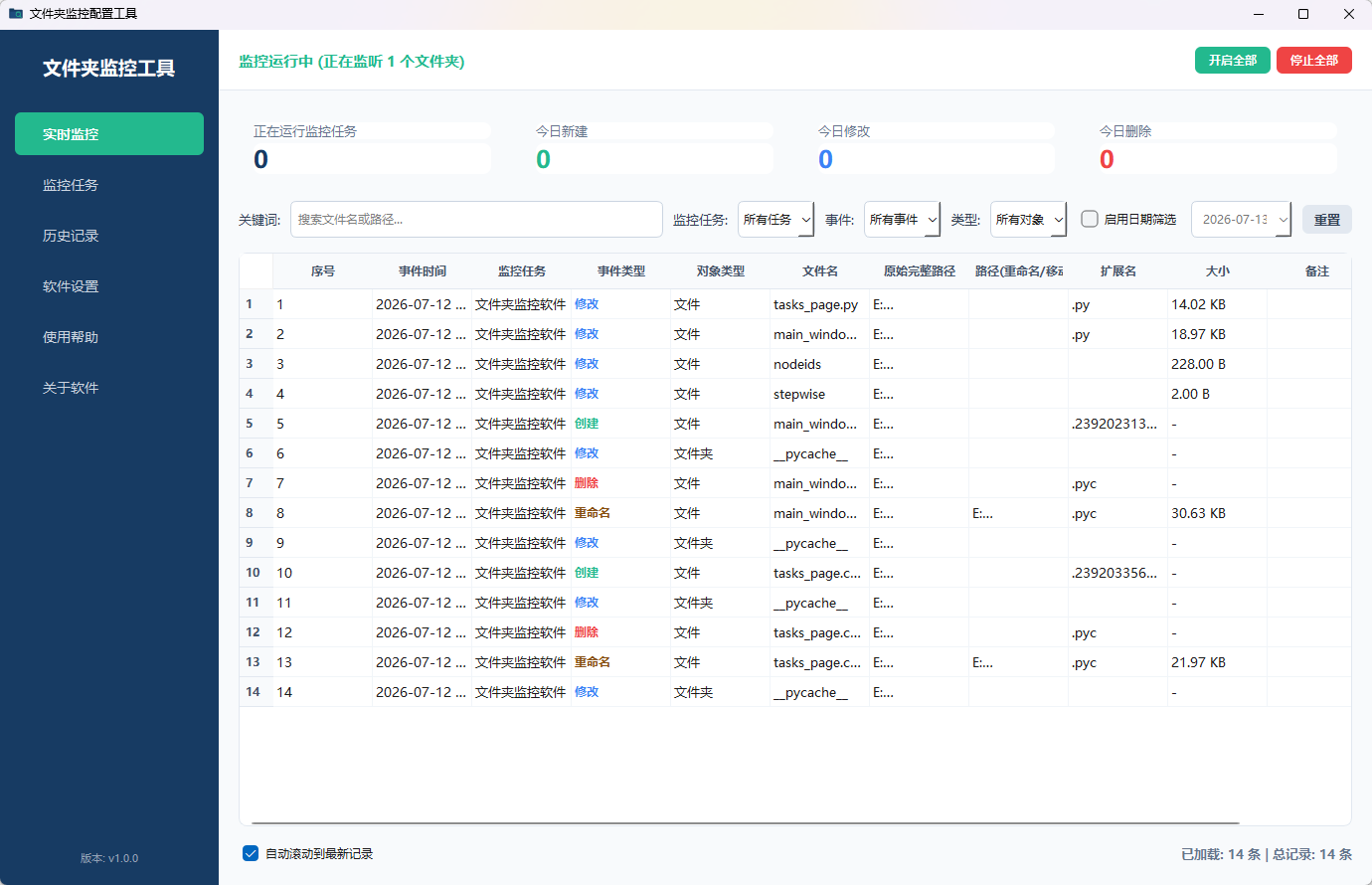Enable the 启用日期筛选 checkbox
This screenshot has height=885, width=1372.
pyautogui.click(x=1090, y=219)
